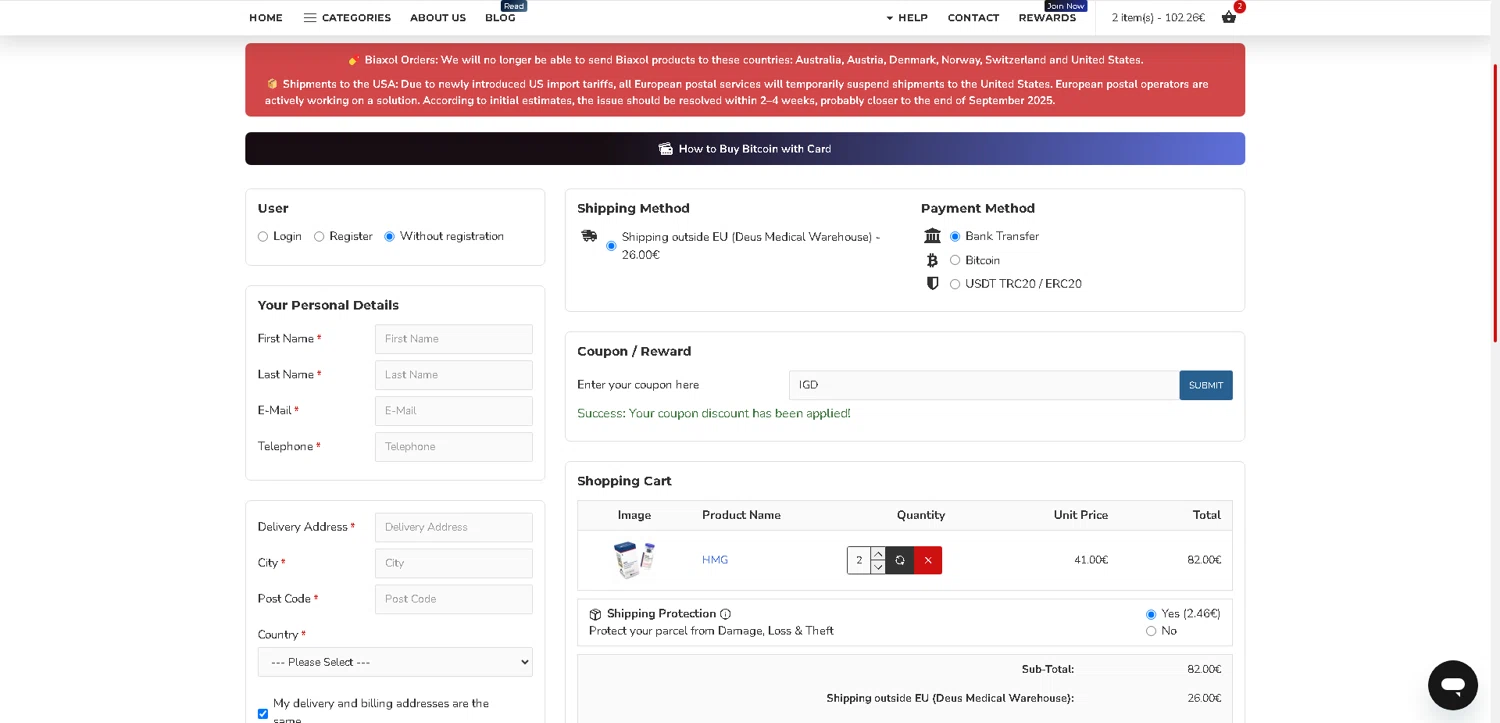Open the shopping basket icon

1229,17
